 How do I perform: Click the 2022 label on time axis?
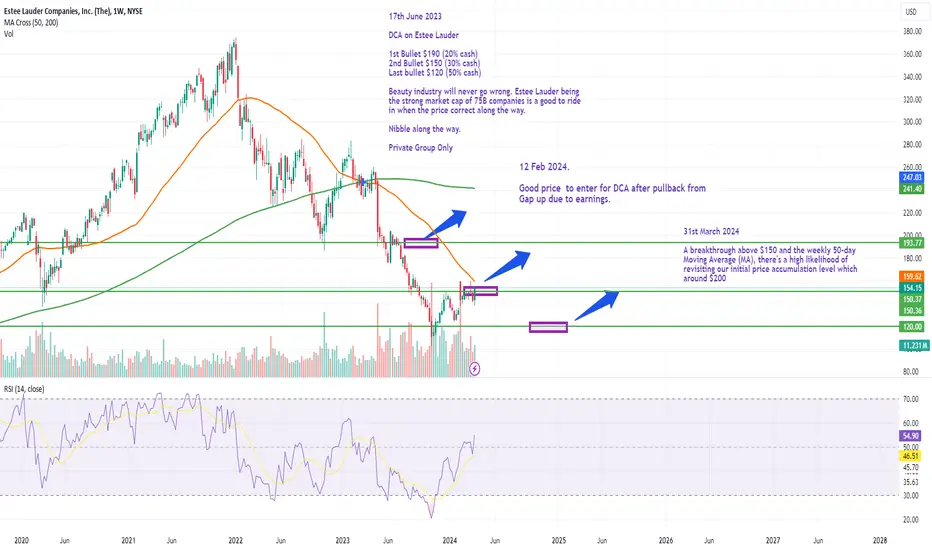pos(235,540)
